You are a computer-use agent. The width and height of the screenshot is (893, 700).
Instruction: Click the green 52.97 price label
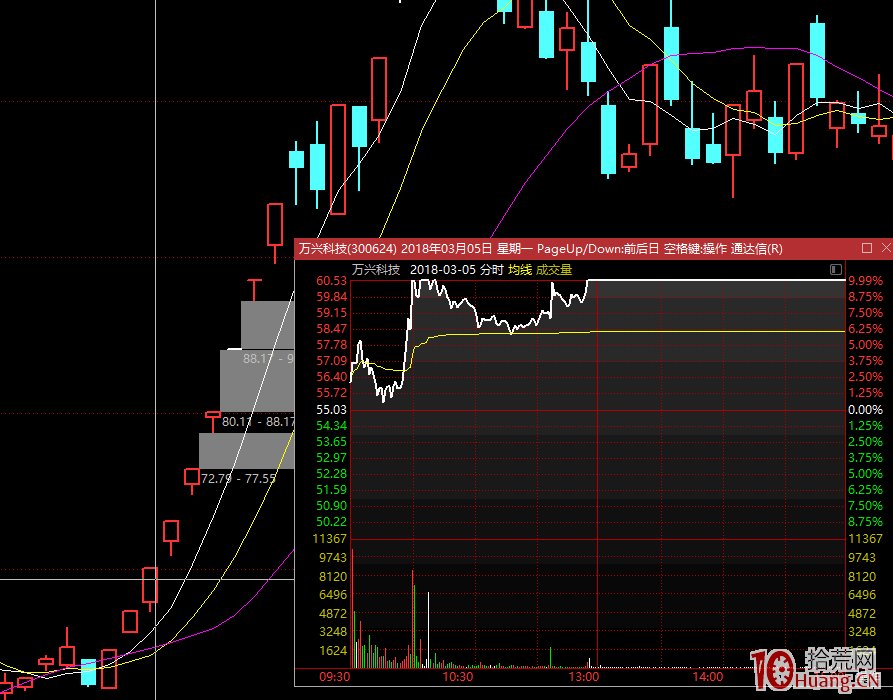[x=332, y=457]
